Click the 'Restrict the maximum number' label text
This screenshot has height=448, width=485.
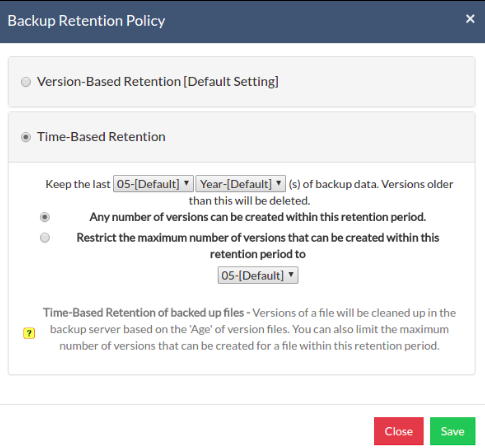258,246
